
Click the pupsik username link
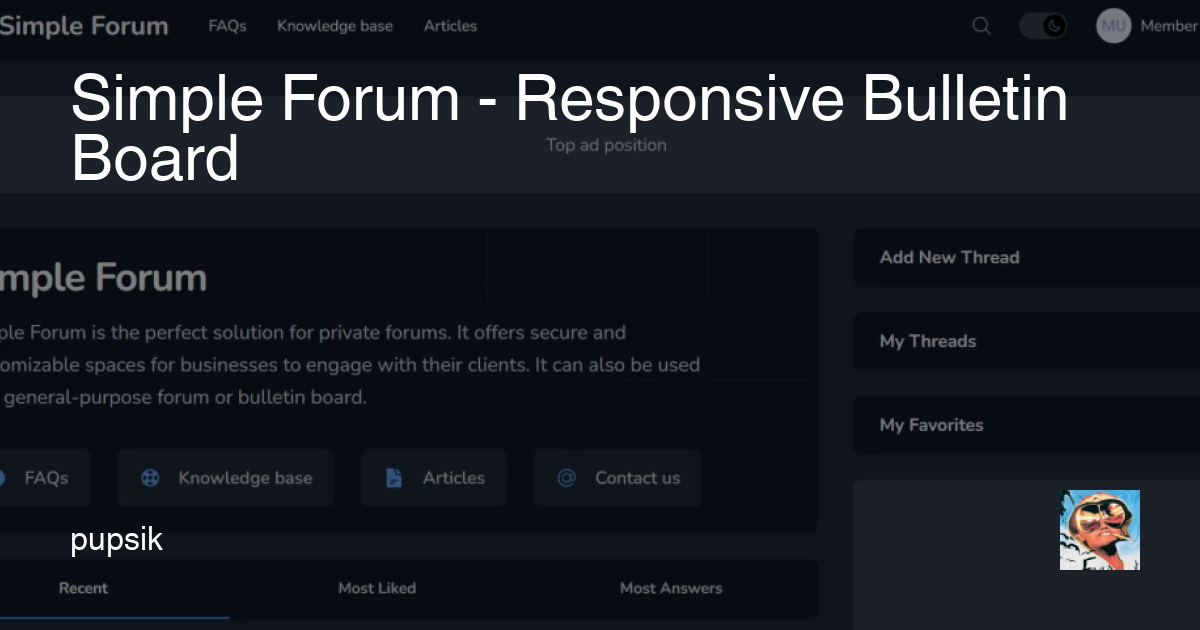pos(116,540)
